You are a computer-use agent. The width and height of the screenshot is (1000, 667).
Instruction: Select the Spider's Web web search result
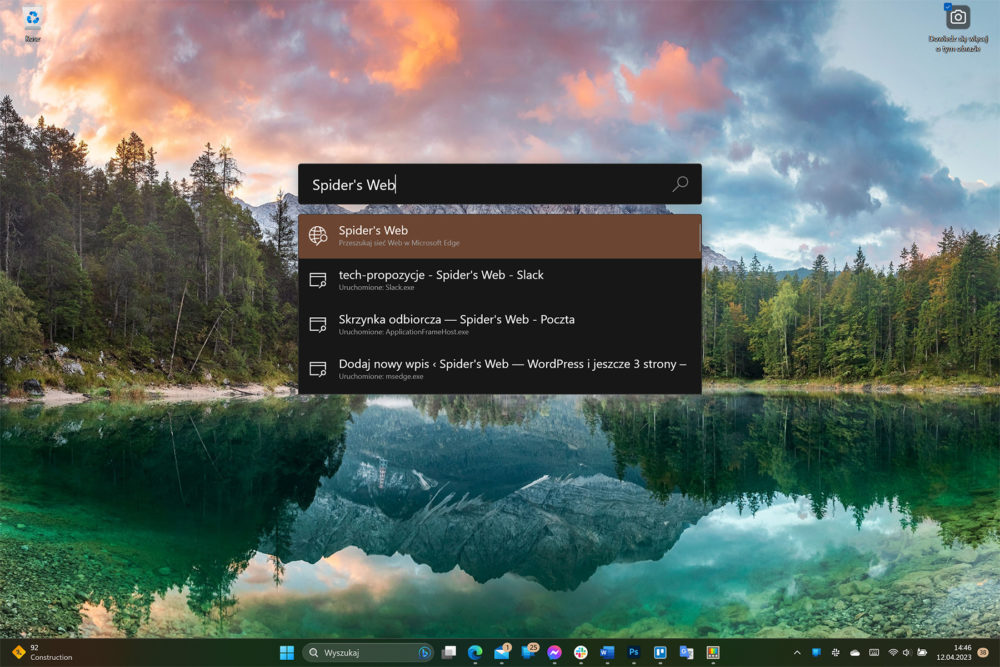click(x=499, y=236)
